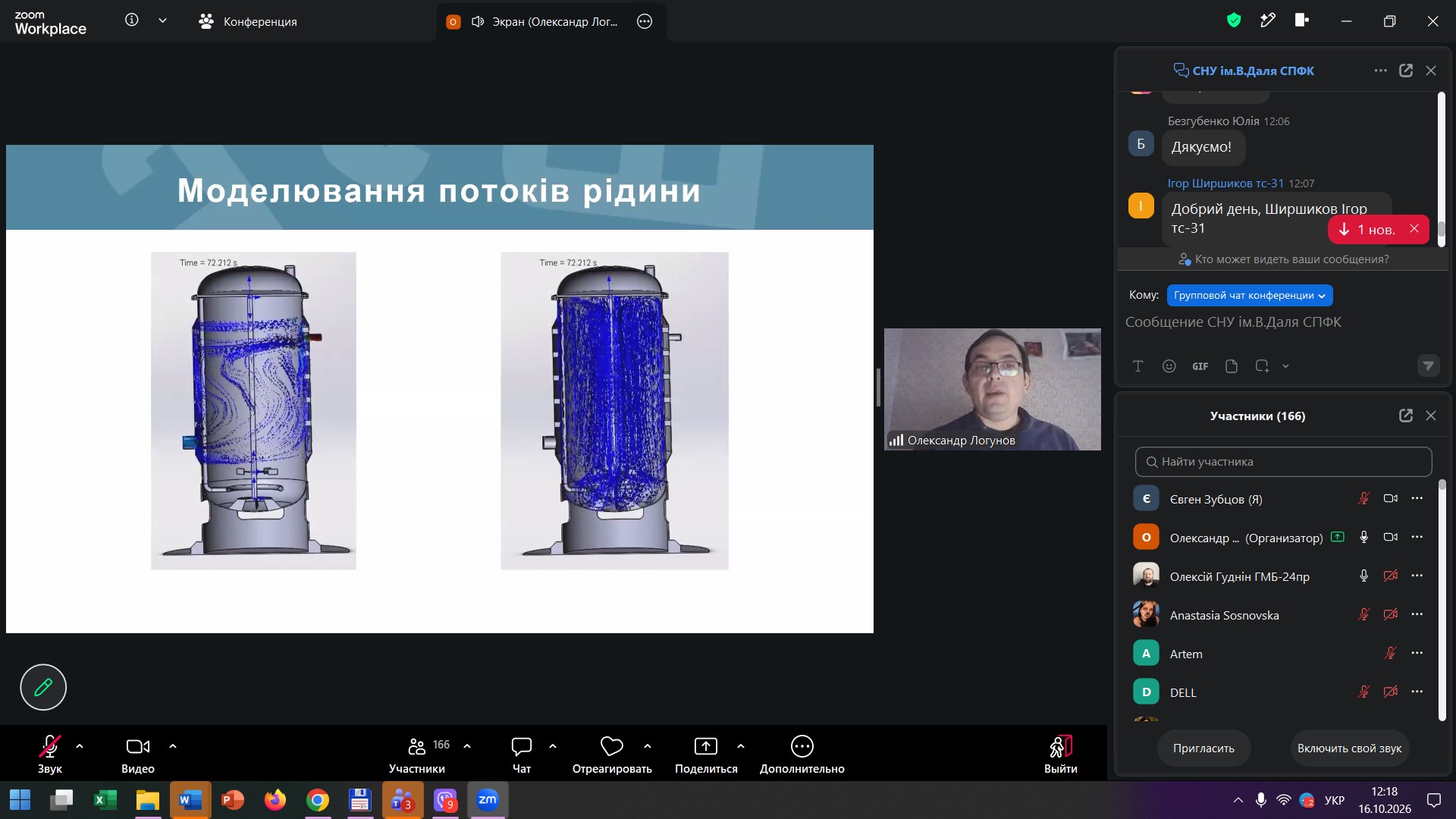This screenshot has height=819, width=1456.
Task: Click the send message button
Action: click(1428, 366)
